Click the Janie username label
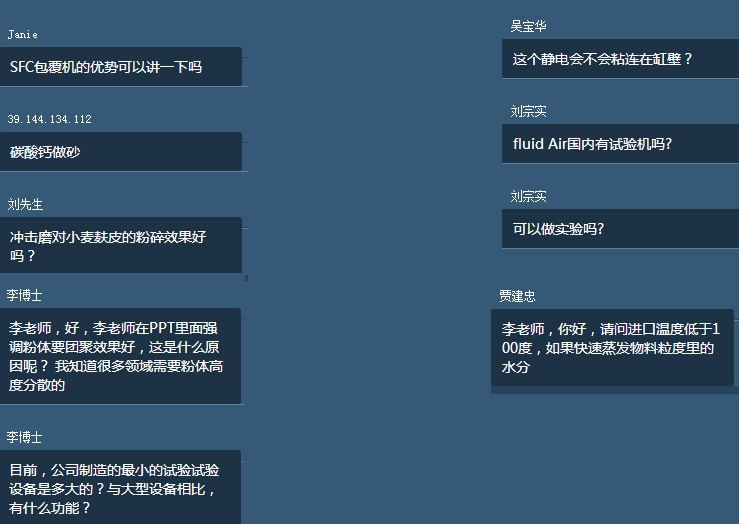 tap(22, 34)
